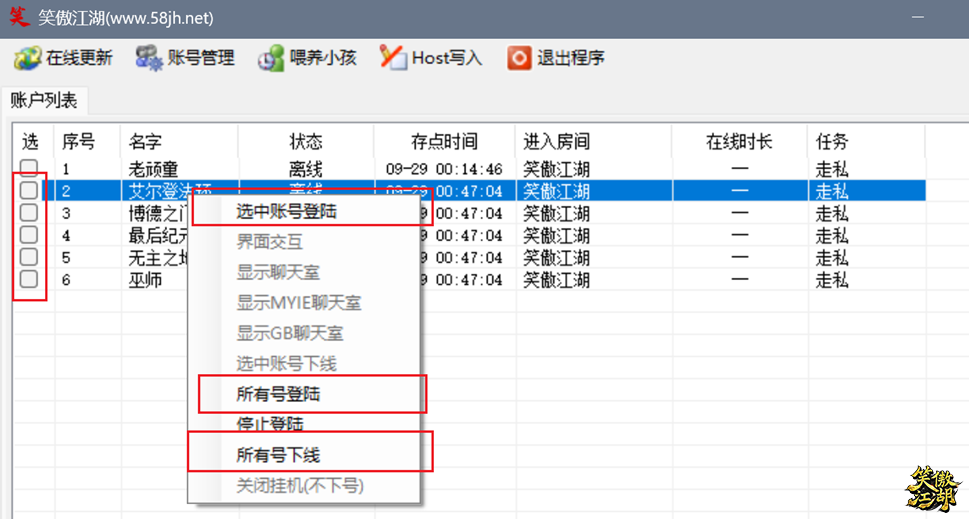This screenshot has width=969, height=519.
Task: Open 账号管理 gear icon in toolbar
Action: pyautogui.click(x=149, y=58)
